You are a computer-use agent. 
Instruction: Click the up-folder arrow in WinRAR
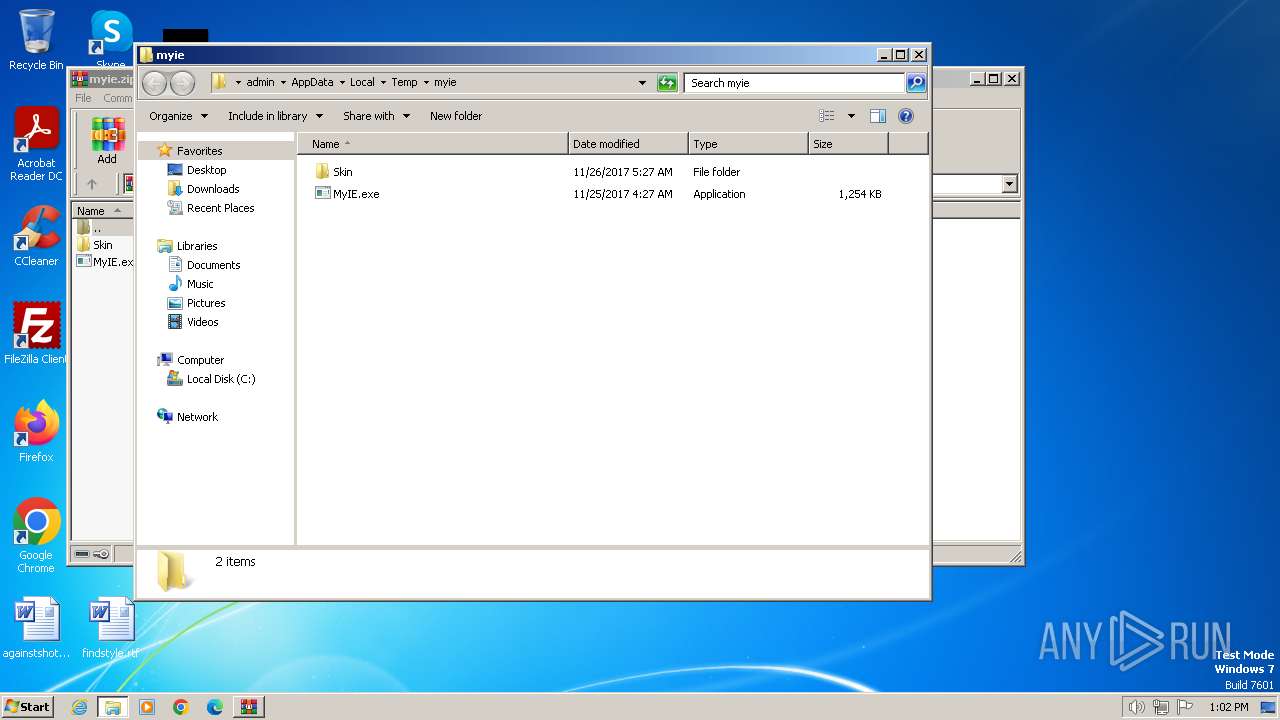coord(92,184)
